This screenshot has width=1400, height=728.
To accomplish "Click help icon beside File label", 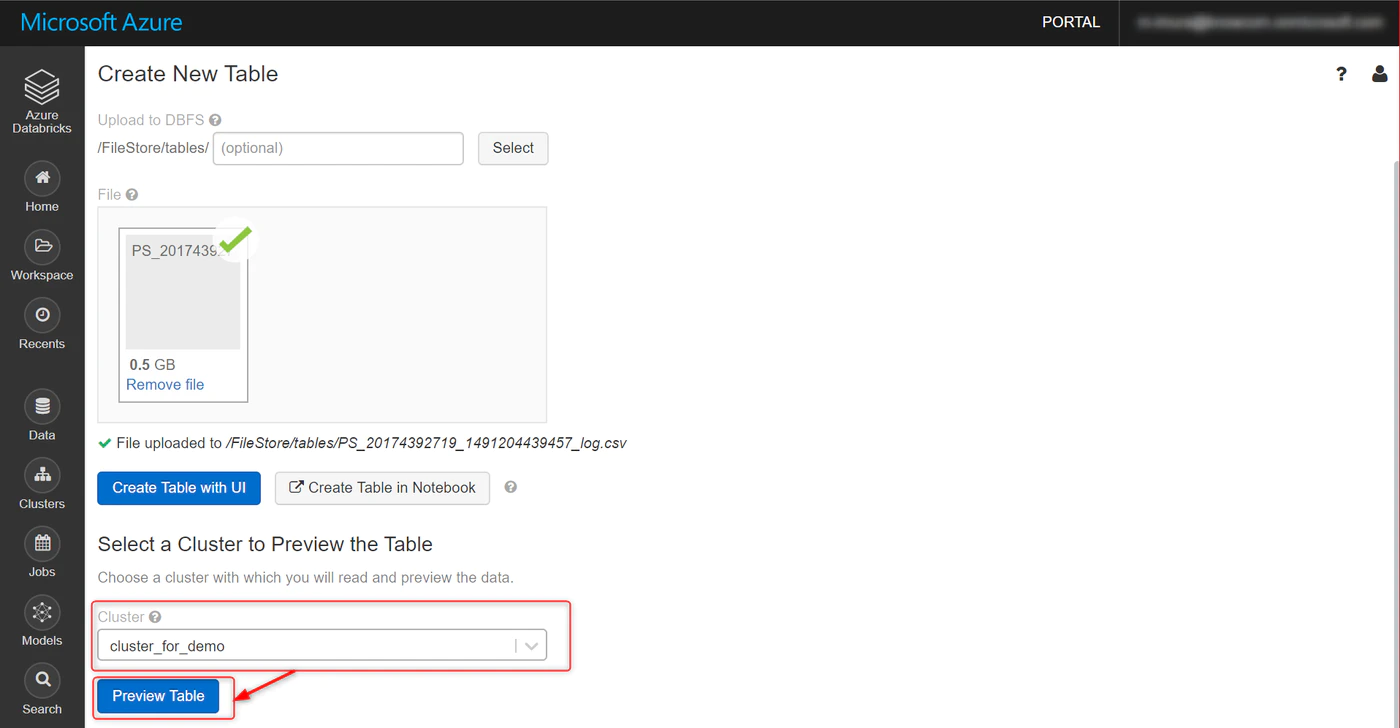I will 132,195.
